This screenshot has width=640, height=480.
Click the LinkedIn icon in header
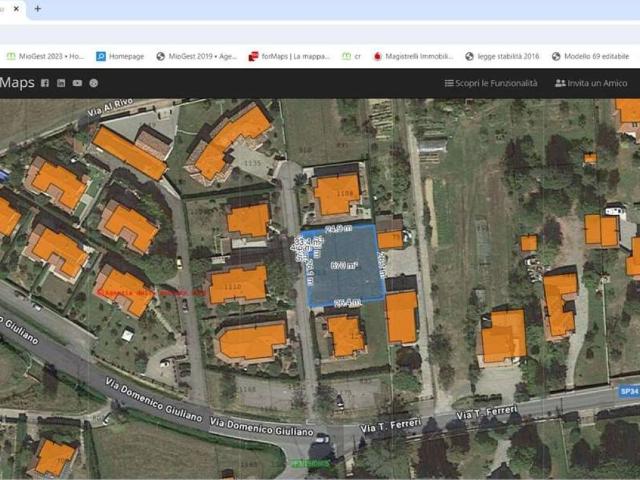(x=61, y=83)
